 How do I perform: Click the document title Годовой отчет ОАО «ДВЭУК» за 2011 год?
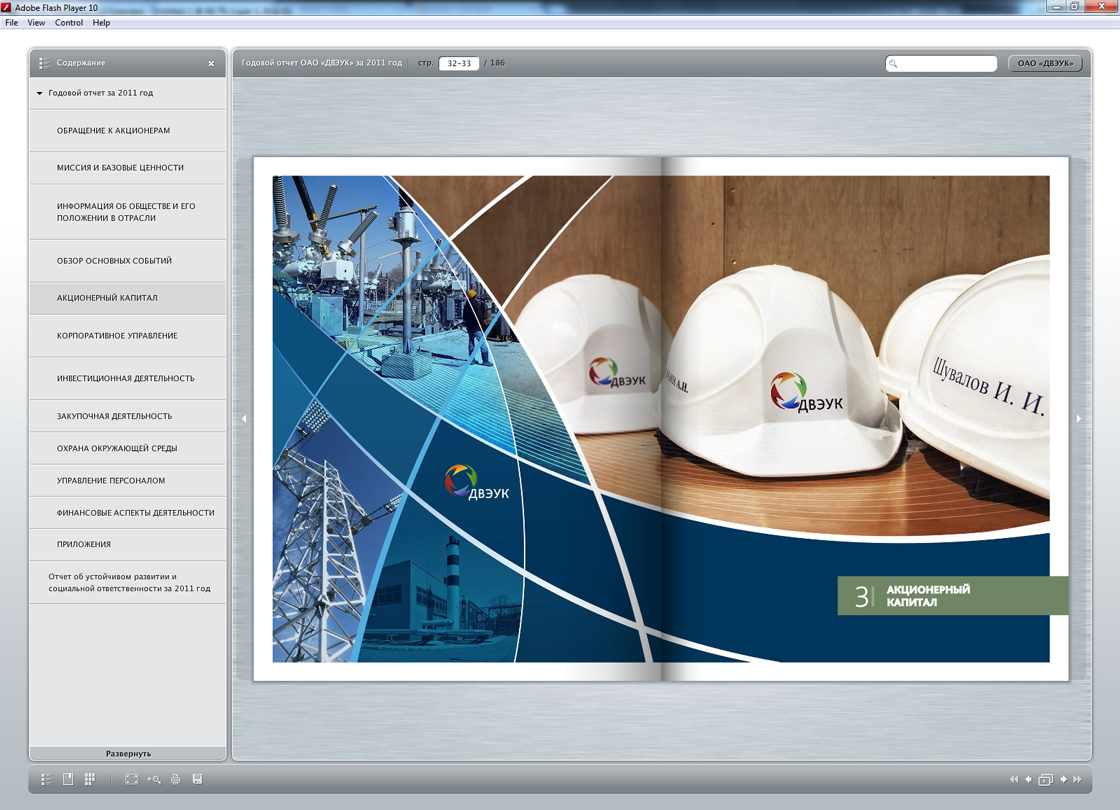click(x=321, y=64)
